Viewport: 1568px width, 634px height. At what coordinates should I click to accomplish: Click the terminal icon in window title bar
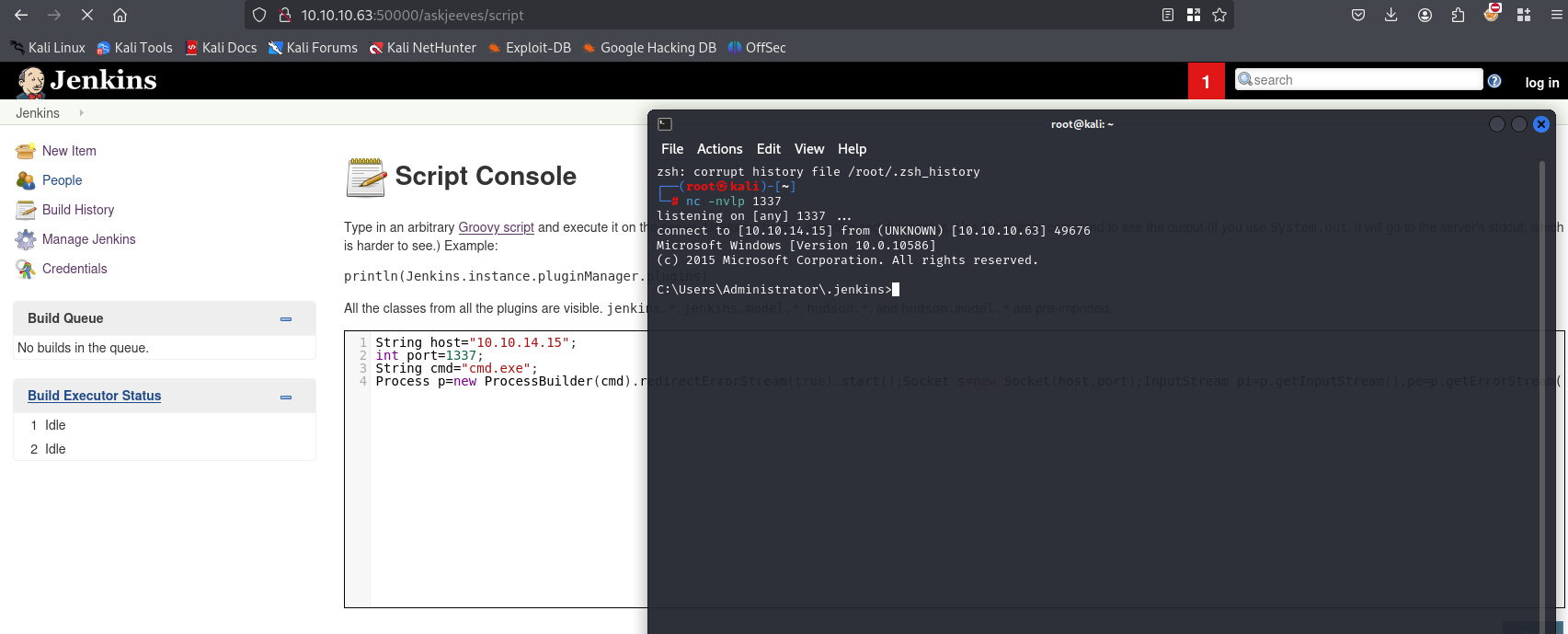pos(665,124)
